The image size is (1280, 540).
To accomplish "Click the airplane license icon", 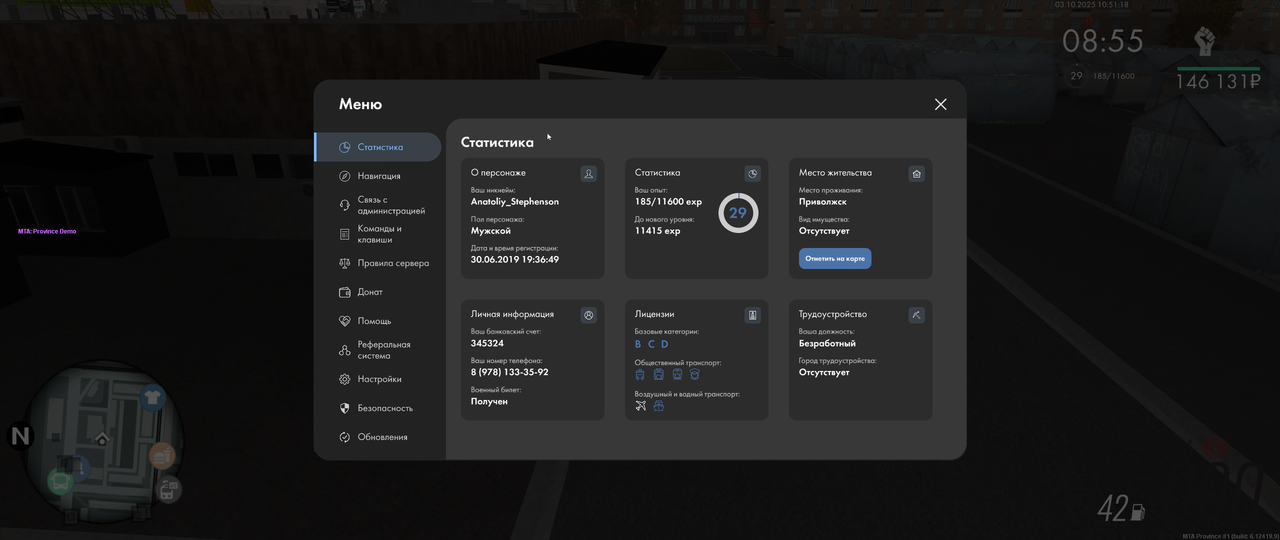I will click(x=641, y=406).
